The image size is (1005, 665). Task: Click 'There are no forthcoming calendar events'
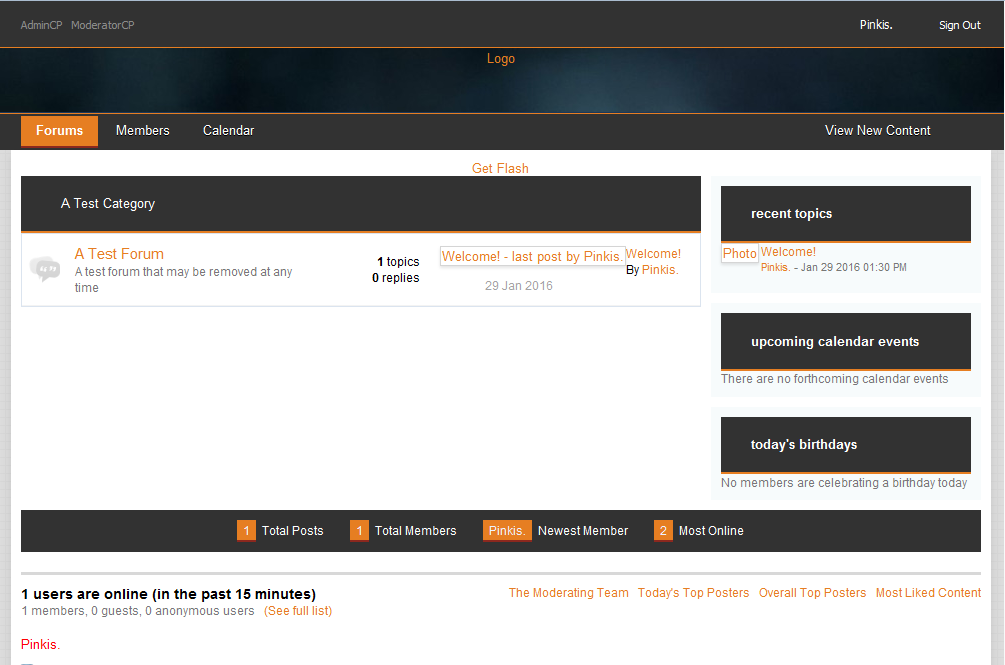[x=835, y=379]
